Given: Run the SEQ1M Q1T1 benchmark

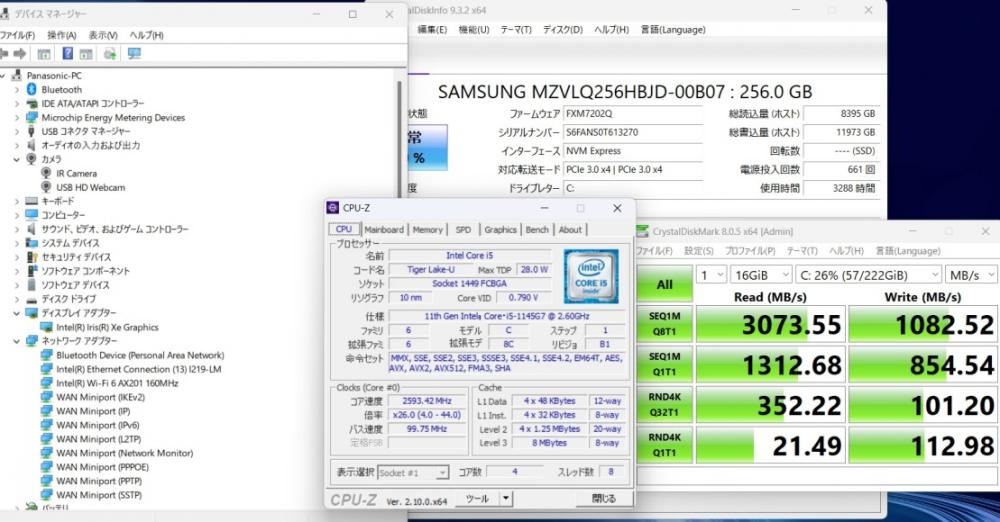Looking at the screenshot, I should [x=665, y=364].
